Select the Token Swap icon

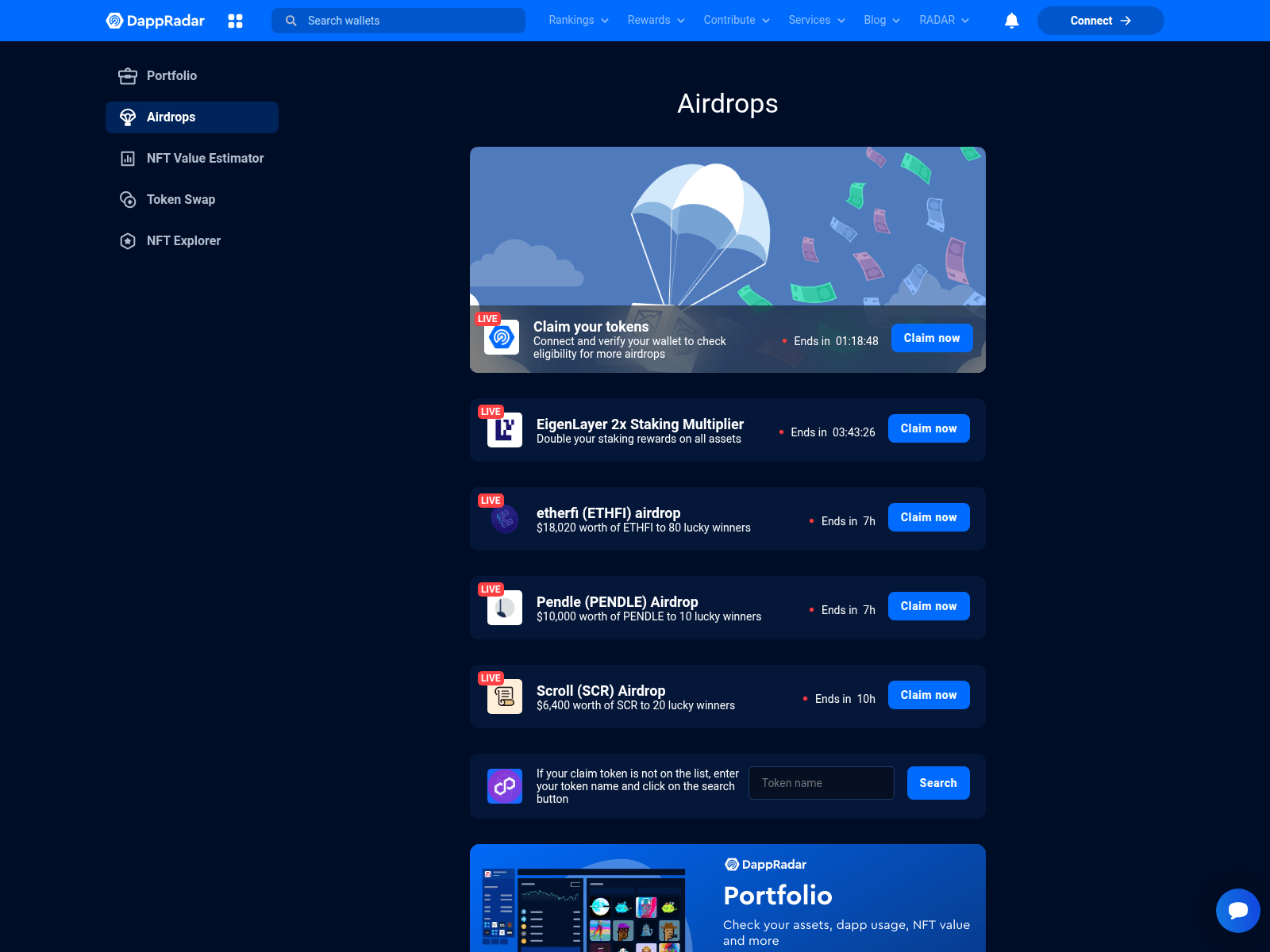[x=129, y=199]
